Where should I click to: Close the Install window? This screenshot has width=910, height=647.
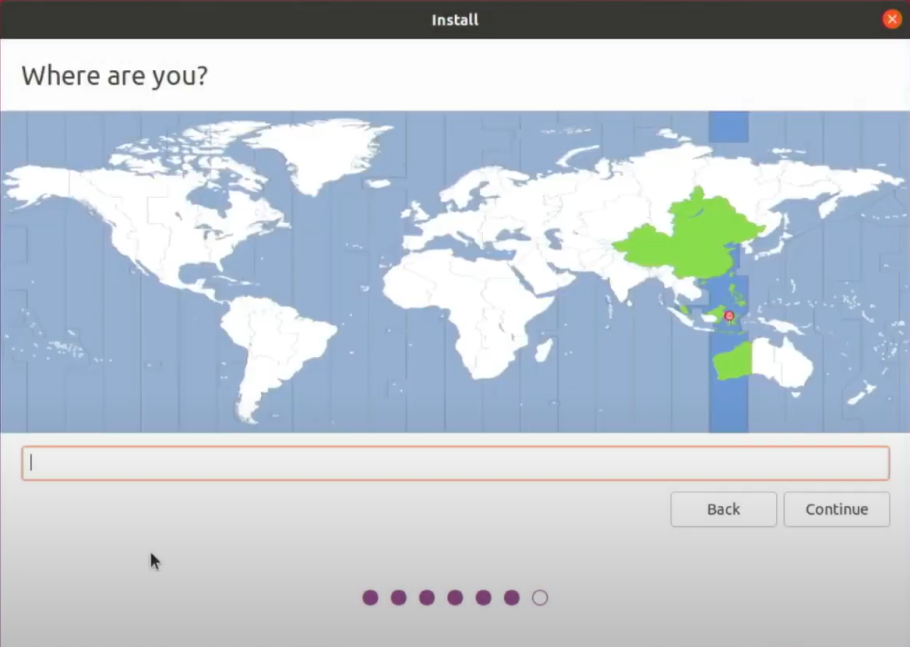(891, 19)
